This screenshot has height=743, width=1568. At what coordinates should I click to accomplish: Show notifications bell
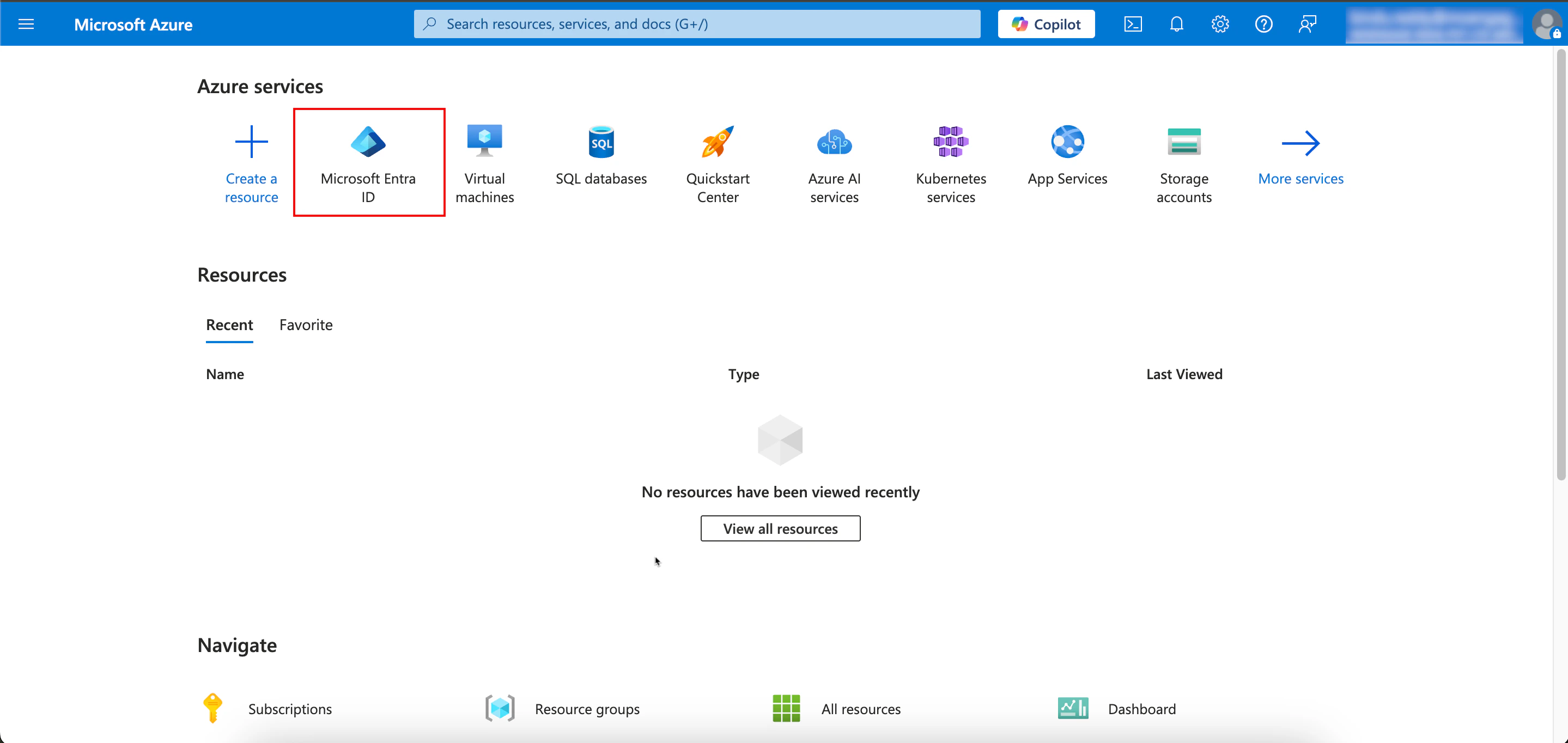(1177, 25)
